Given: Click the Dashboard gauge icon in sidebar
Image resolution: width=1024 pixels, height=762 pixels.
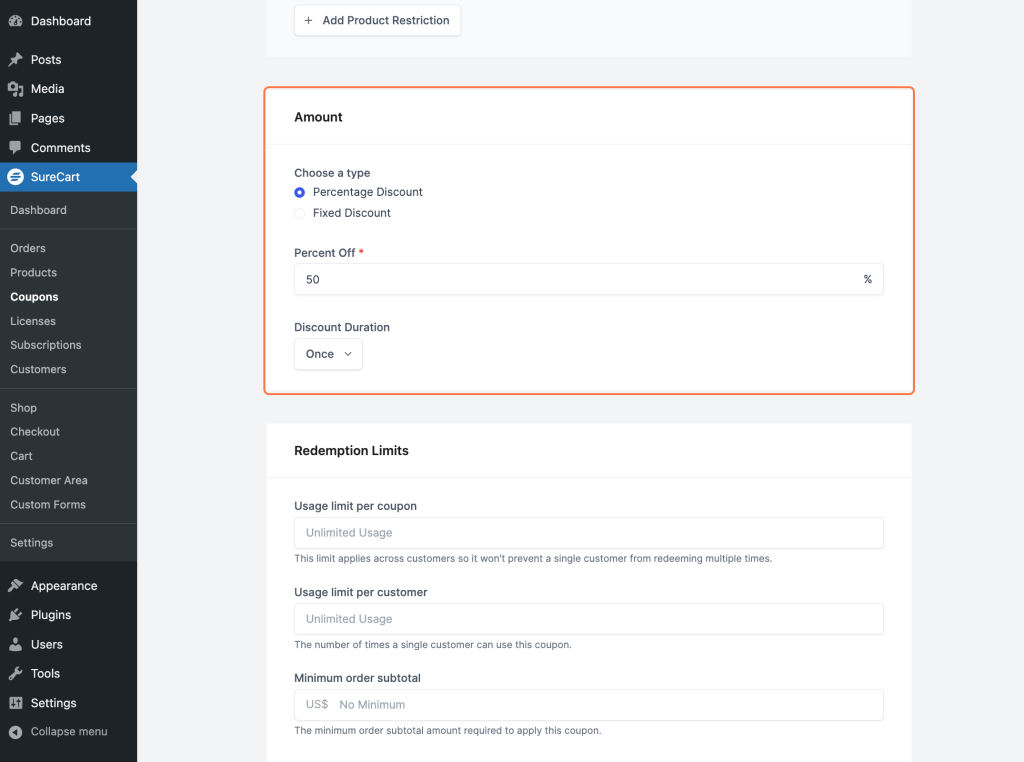Looking at the screenshot, I should (x=15, y=21).
